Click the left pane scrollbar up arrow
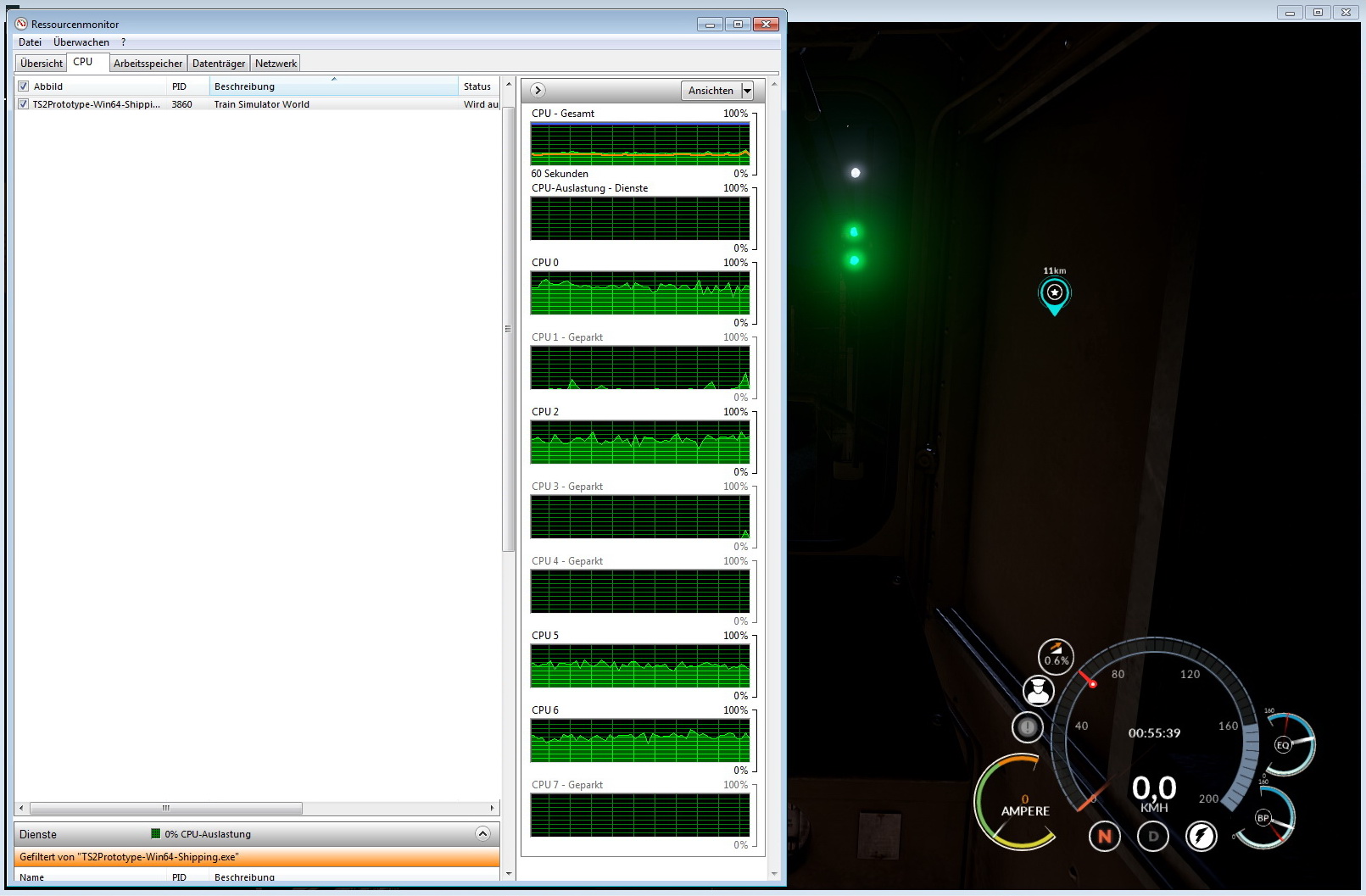Viewport: 1366px width, 896px height. (x=509, y=84)
